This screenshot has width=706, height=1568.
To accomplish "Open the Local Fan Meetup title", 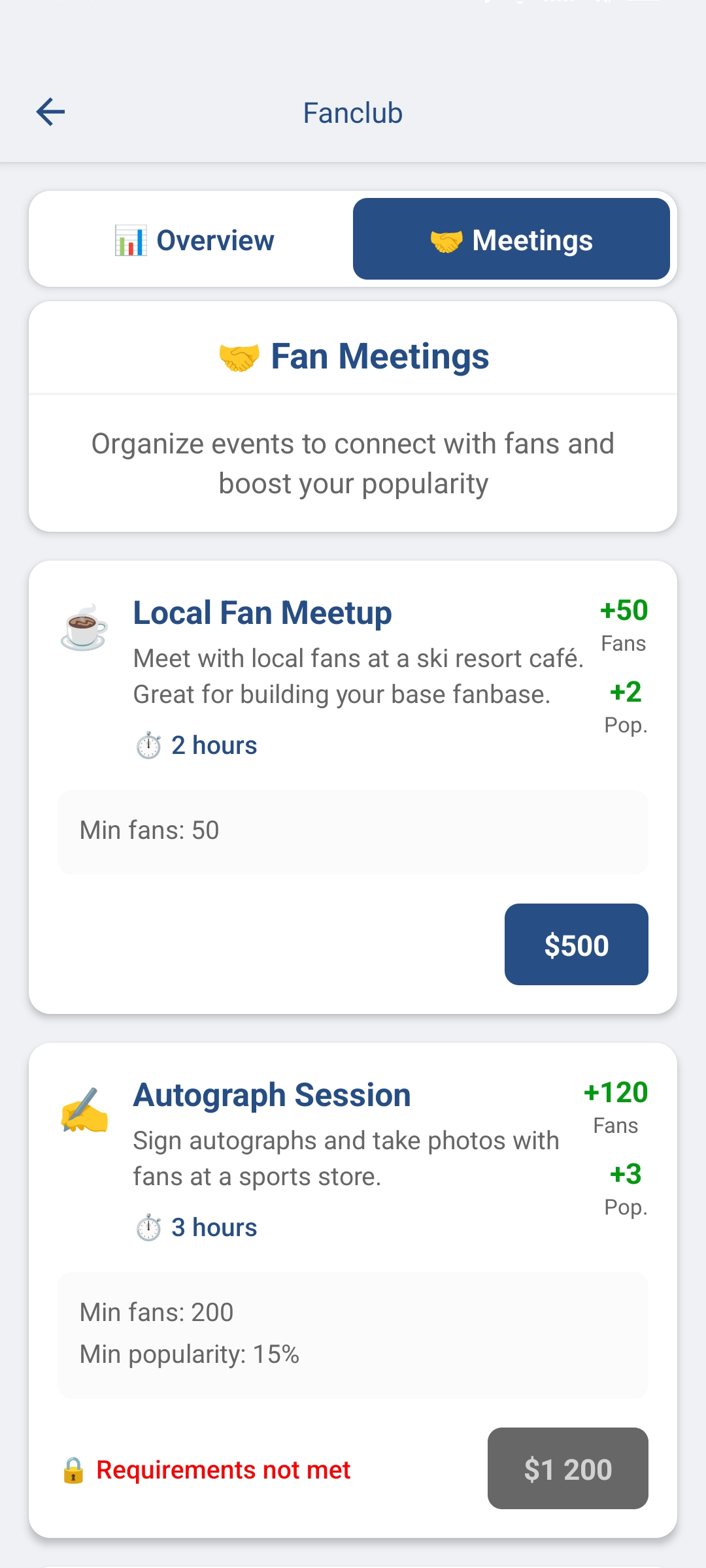I will coord(262,613).
